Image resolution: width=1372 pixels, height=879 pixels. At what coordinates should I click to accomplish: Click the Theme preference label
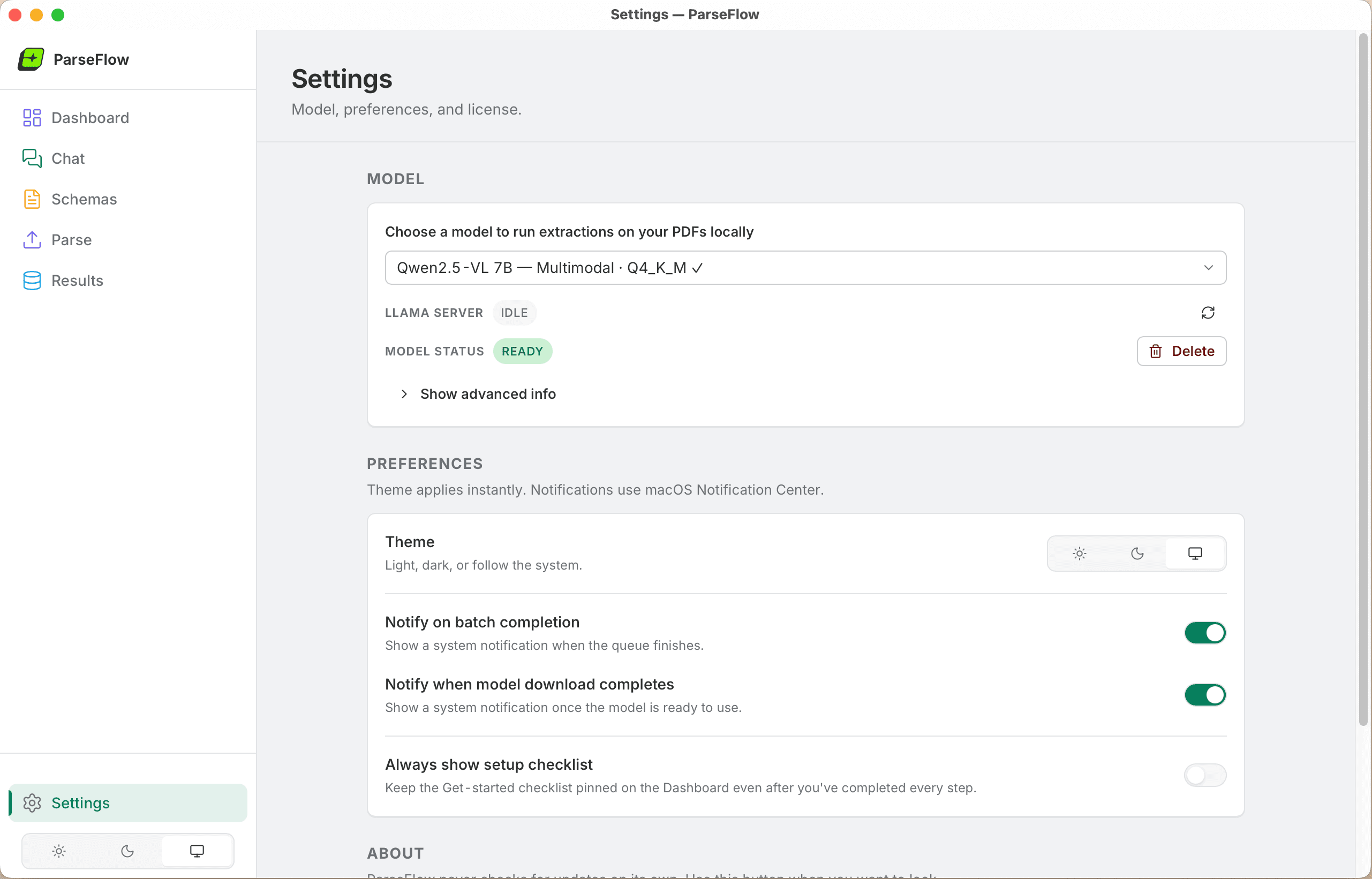pos(409,542)
